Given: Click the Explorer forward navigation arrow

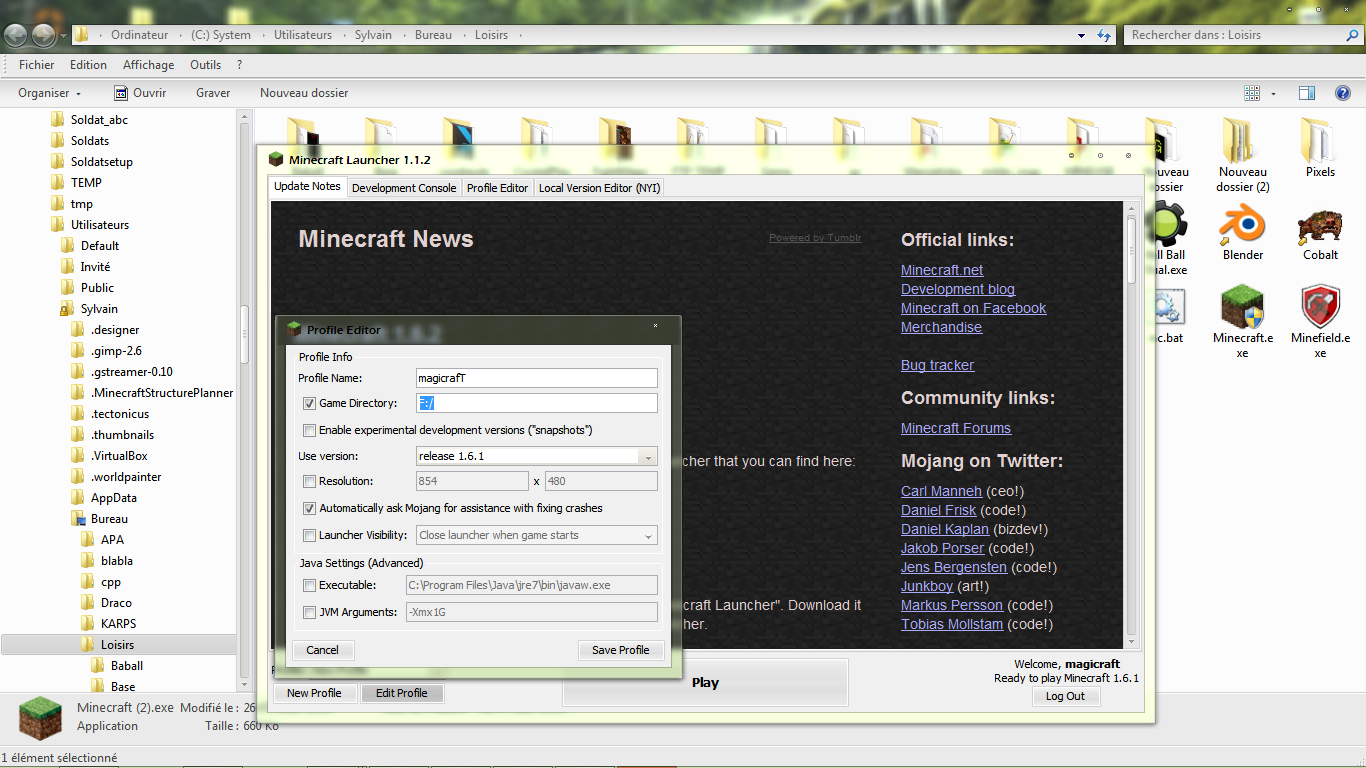Looking at the screenshot, I should (44, 35).
